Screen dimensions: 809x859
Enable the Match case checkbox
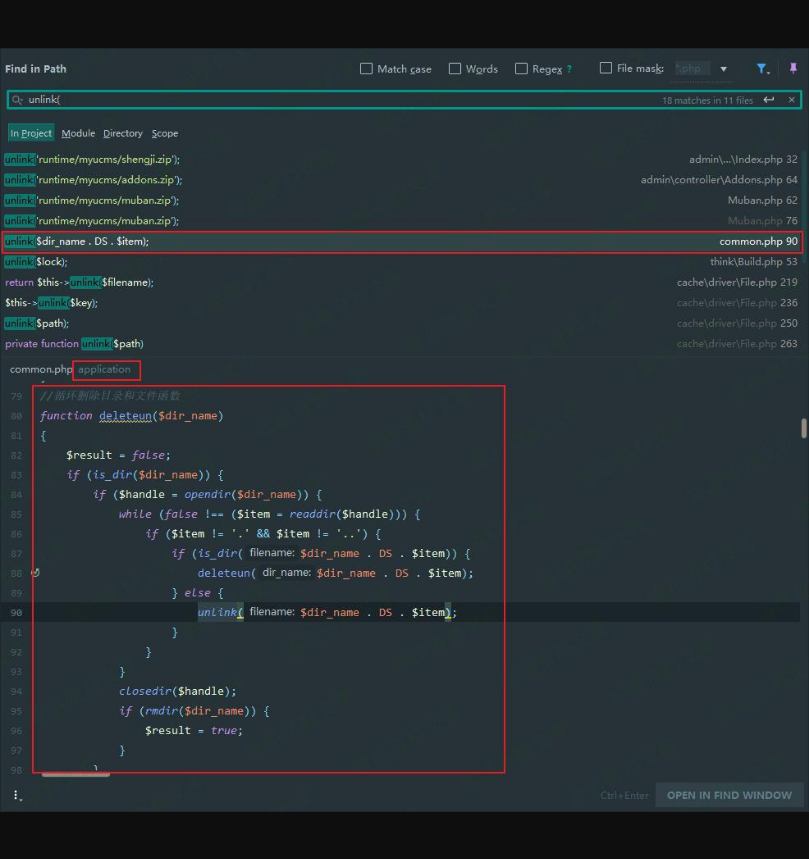click(366, 69)
